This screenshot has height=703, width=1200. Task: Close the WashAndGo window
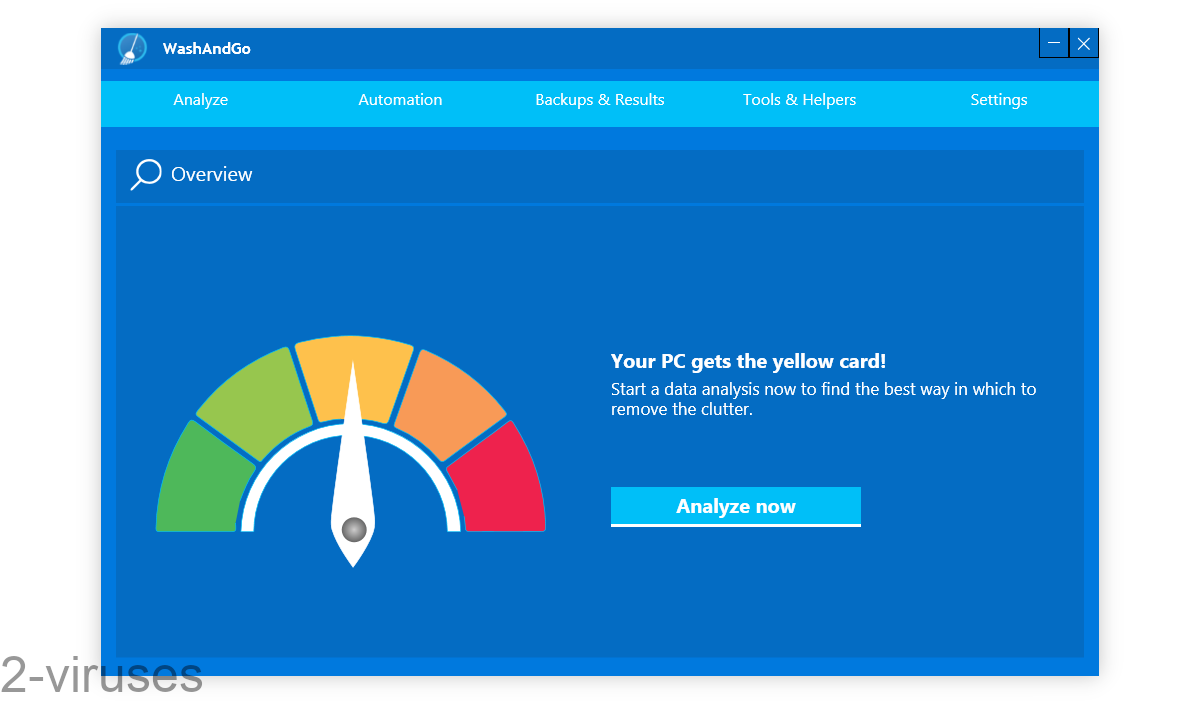pyautogui.click(x=1084, y=43)
